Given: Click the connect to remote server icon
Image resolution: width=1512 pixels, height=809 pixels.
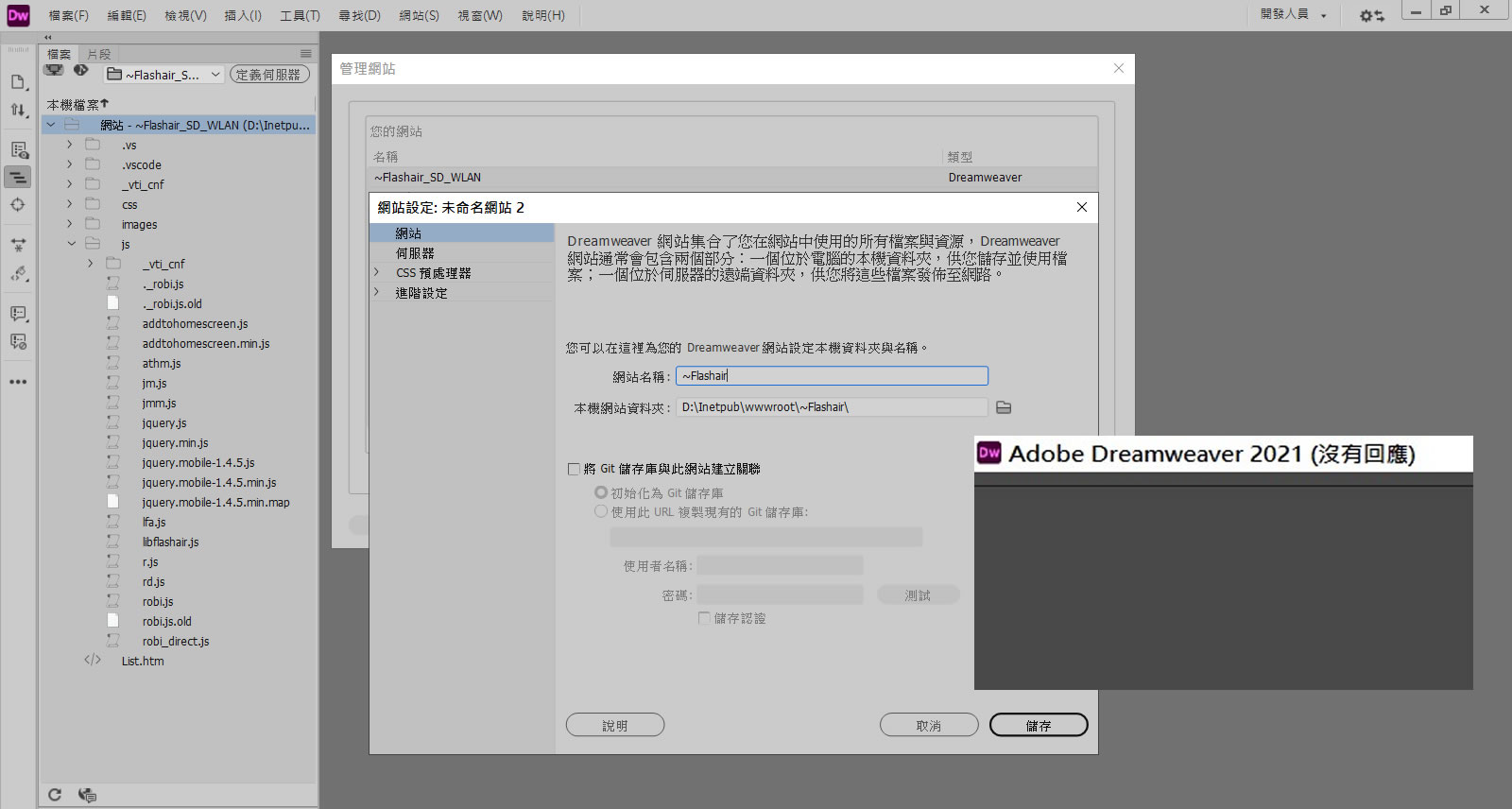Looking at the screenshot, I should point(54,71).
